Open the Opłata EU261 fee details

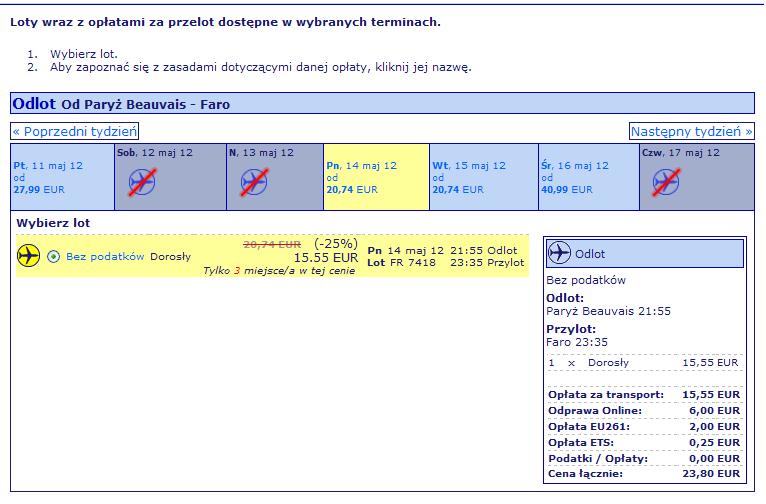589,427
